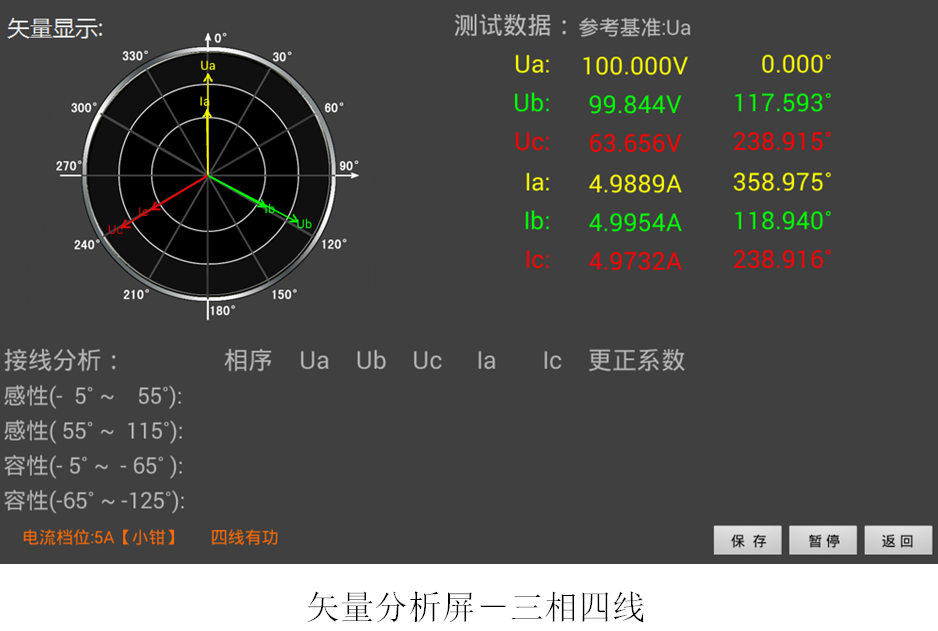This screenshot has height=631, width=938.
Task: Toggle the 四线有功 mode label
Action: 244,538
